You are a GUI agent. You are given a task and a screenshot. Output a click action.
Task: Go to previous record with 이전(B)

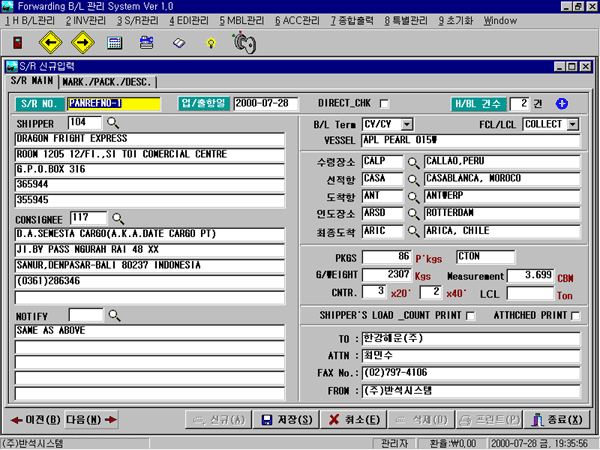[x=35, y=420]
